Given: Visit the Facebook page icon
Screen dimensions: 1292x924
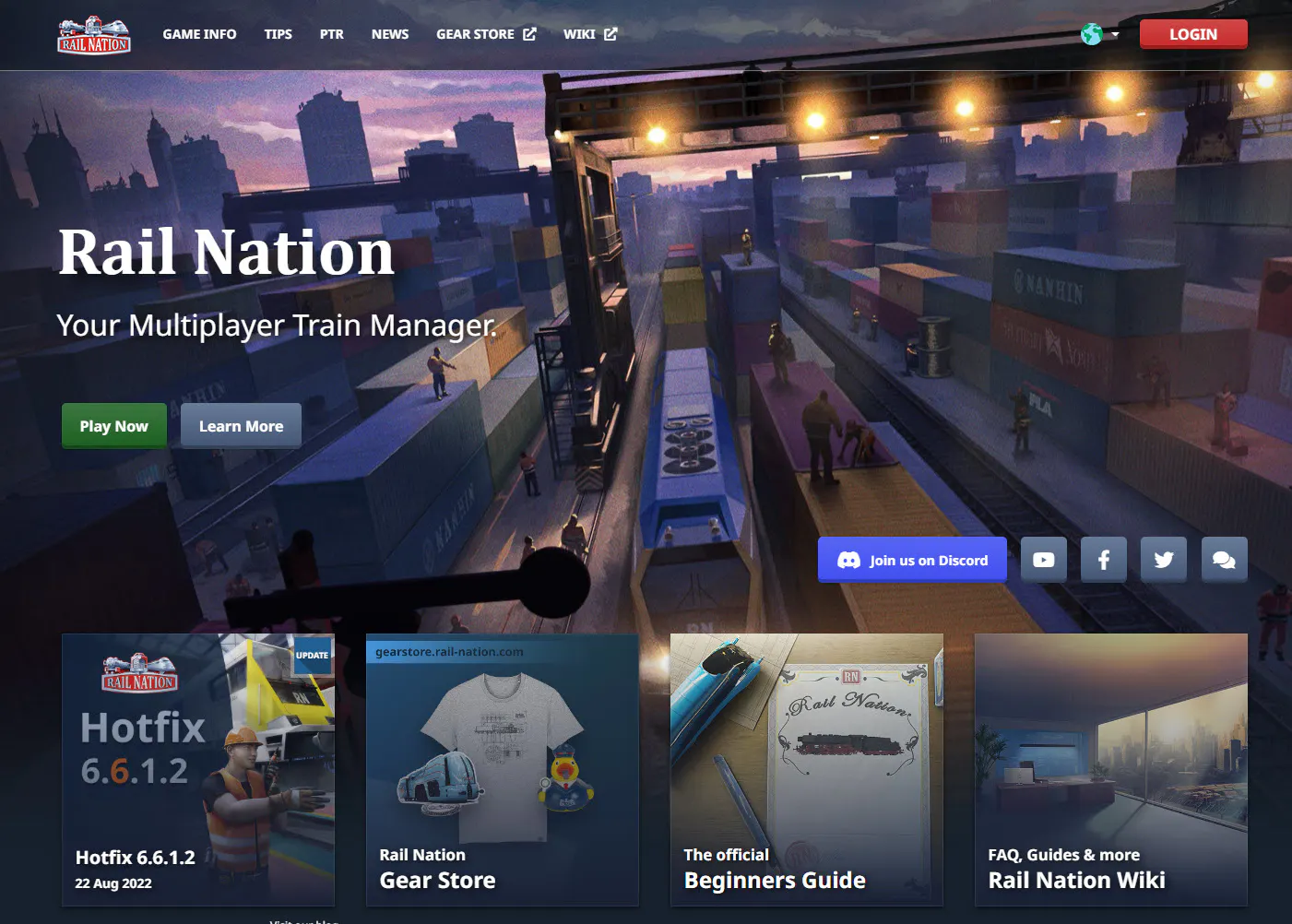Looking at the screenshot, I should coord(1104,560).
